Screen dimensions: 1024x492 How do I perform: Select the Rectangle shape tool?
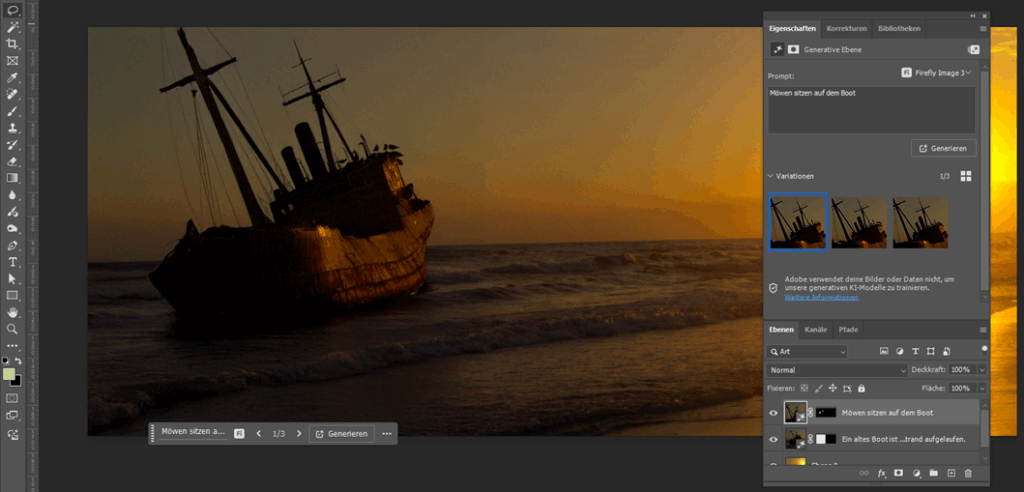click(x=12, y=295)
